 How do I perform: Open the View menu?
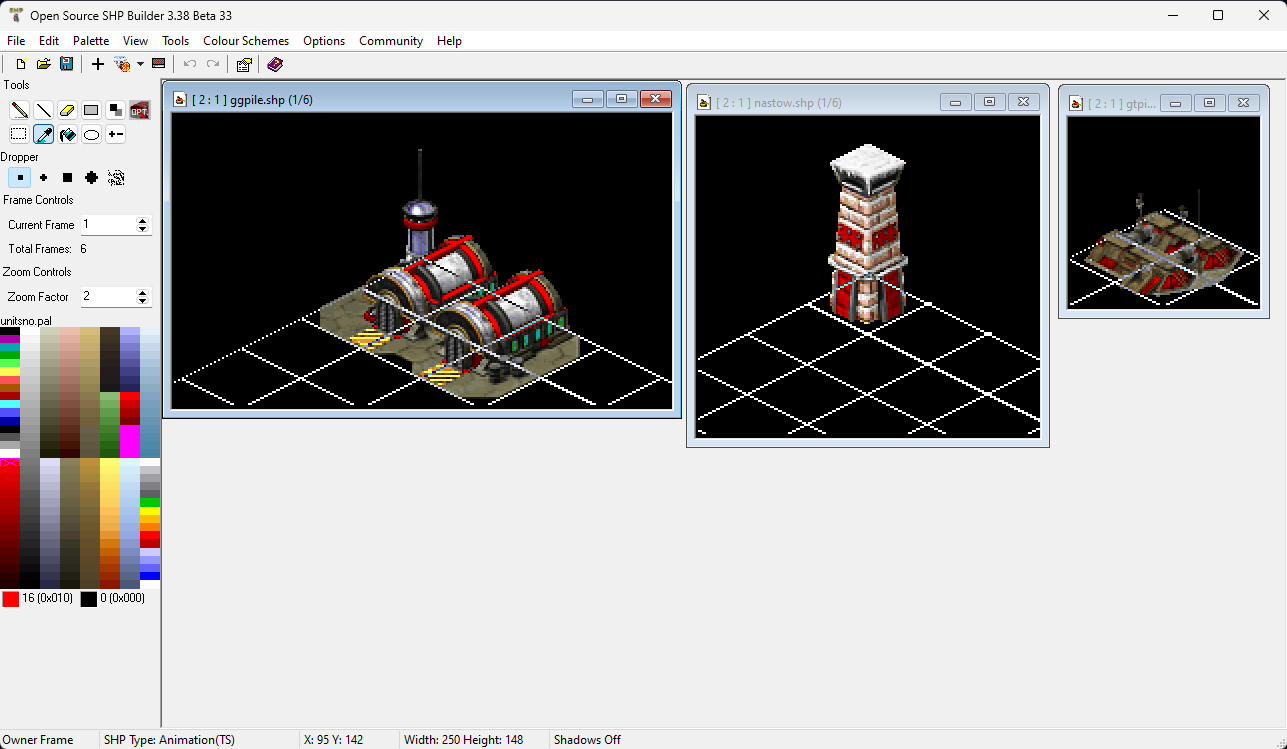tap(135, 41)
